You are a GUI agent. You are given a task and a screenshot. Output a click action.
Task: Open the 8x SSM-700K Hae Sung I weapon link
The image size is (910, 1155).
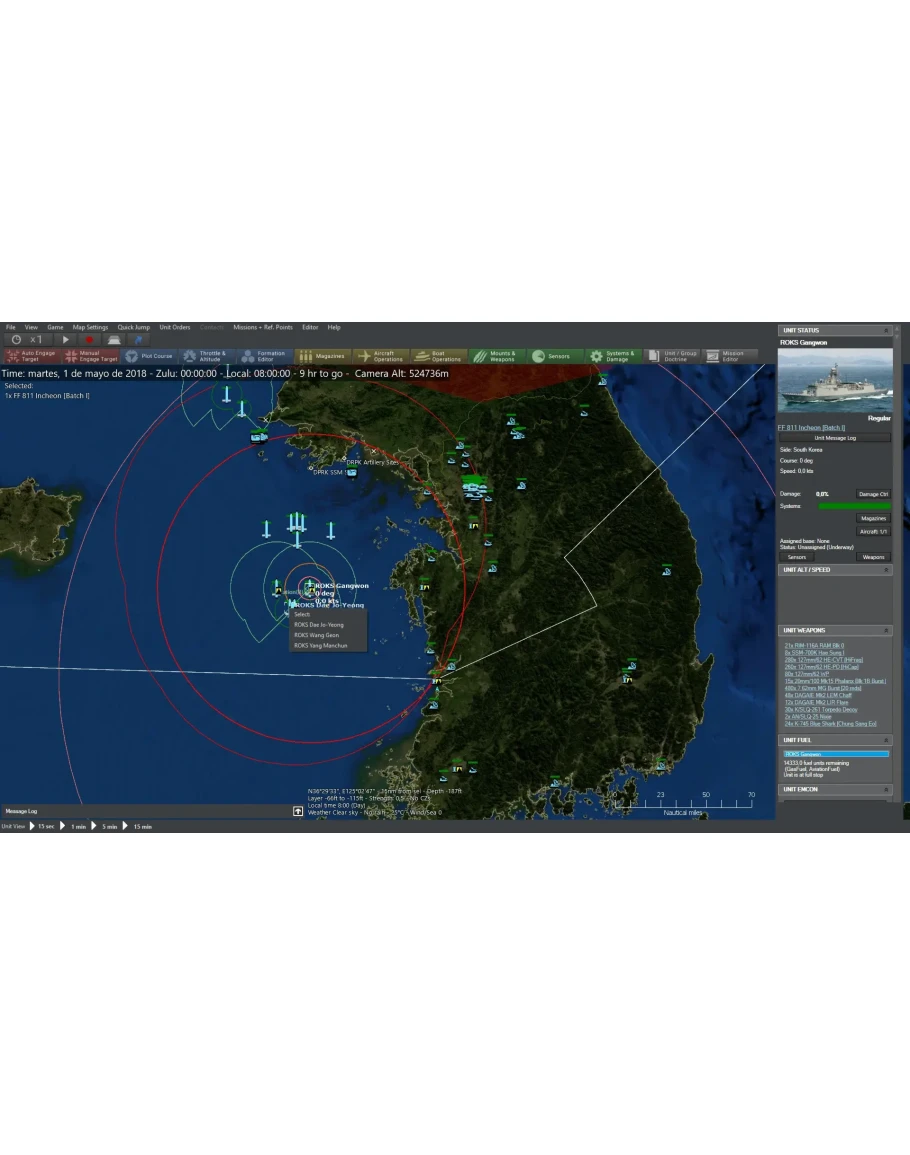coord(814,653)
